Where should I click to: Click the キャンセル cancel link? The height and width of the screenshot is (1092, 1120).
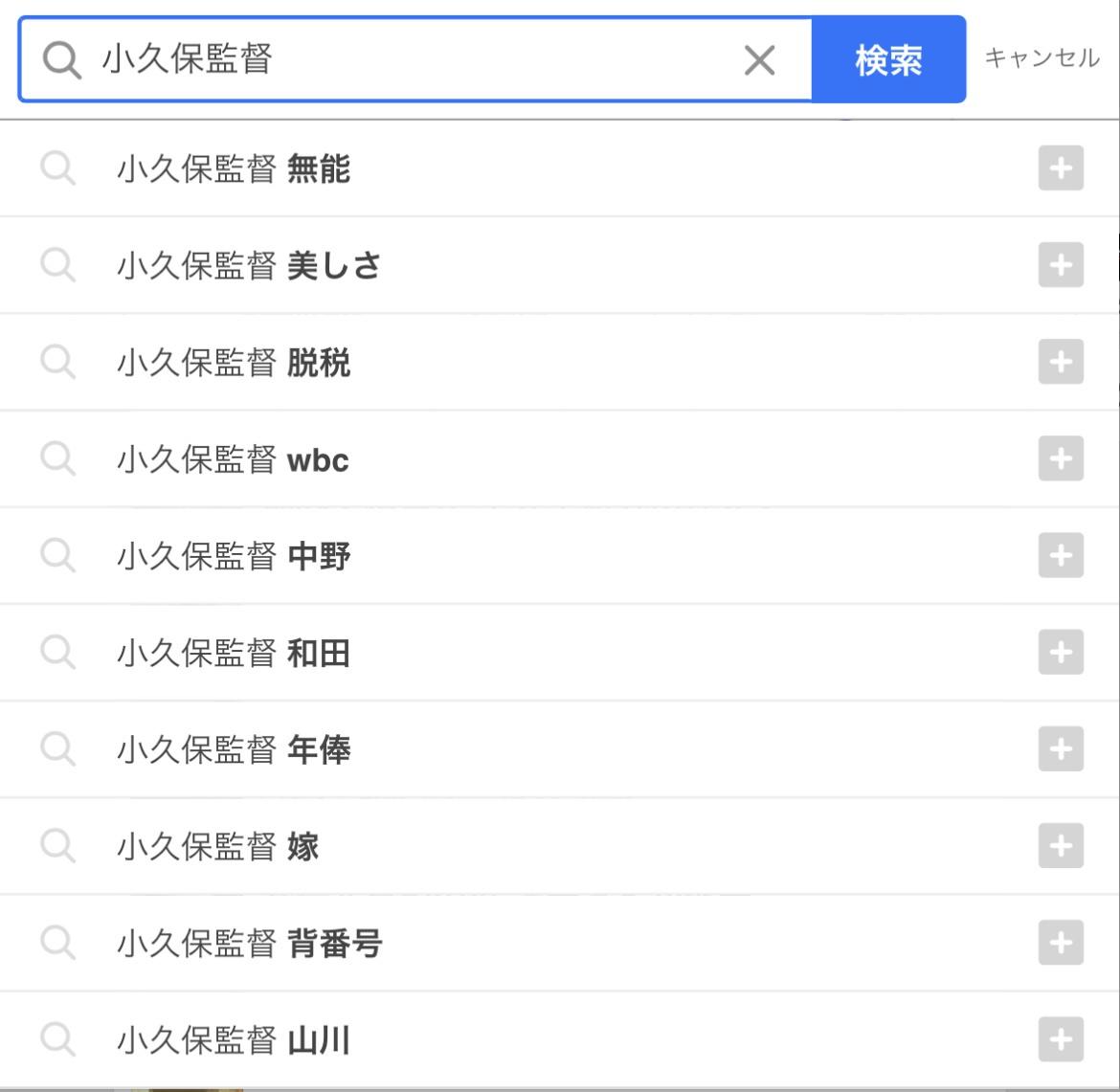pos(1042,58)
